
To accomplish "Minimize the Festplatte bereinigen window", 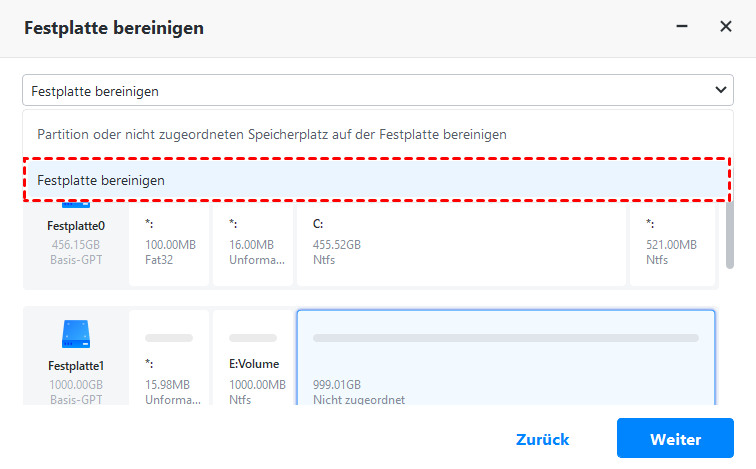I will click(684, 27).
